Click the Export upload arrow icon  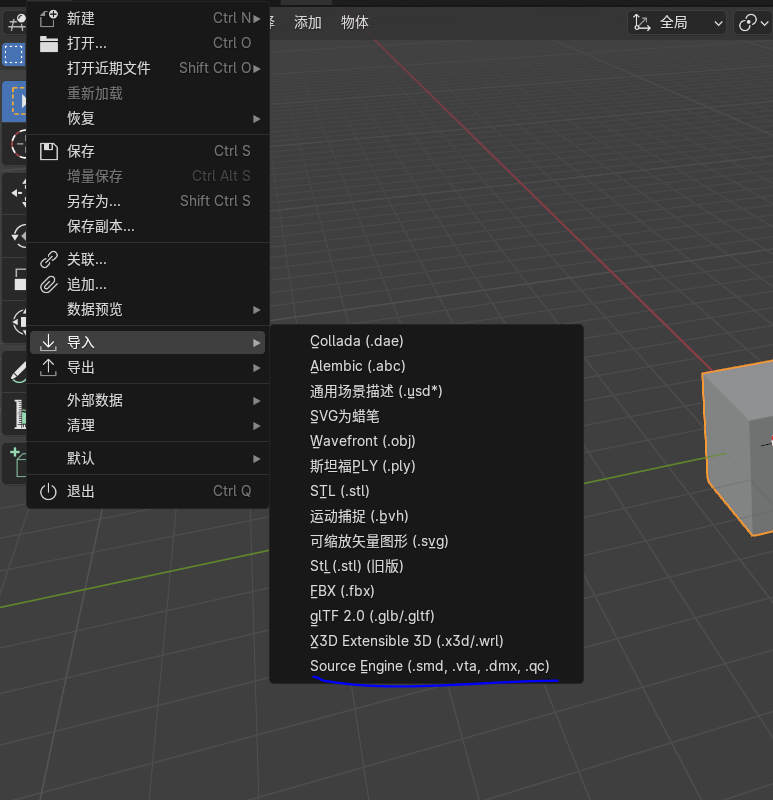pos(48,367)
